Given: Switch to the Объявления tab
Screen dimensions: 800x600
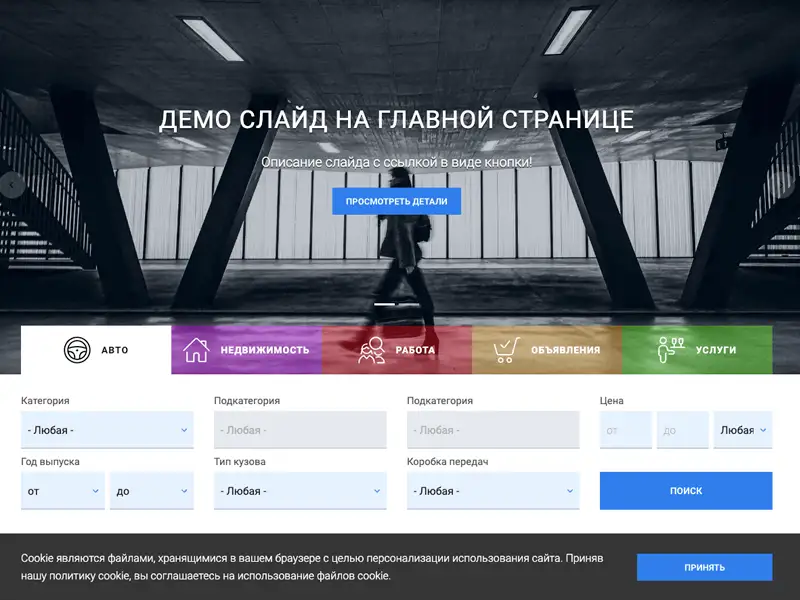Looking at the screenshot, I should tap(547, 350).
